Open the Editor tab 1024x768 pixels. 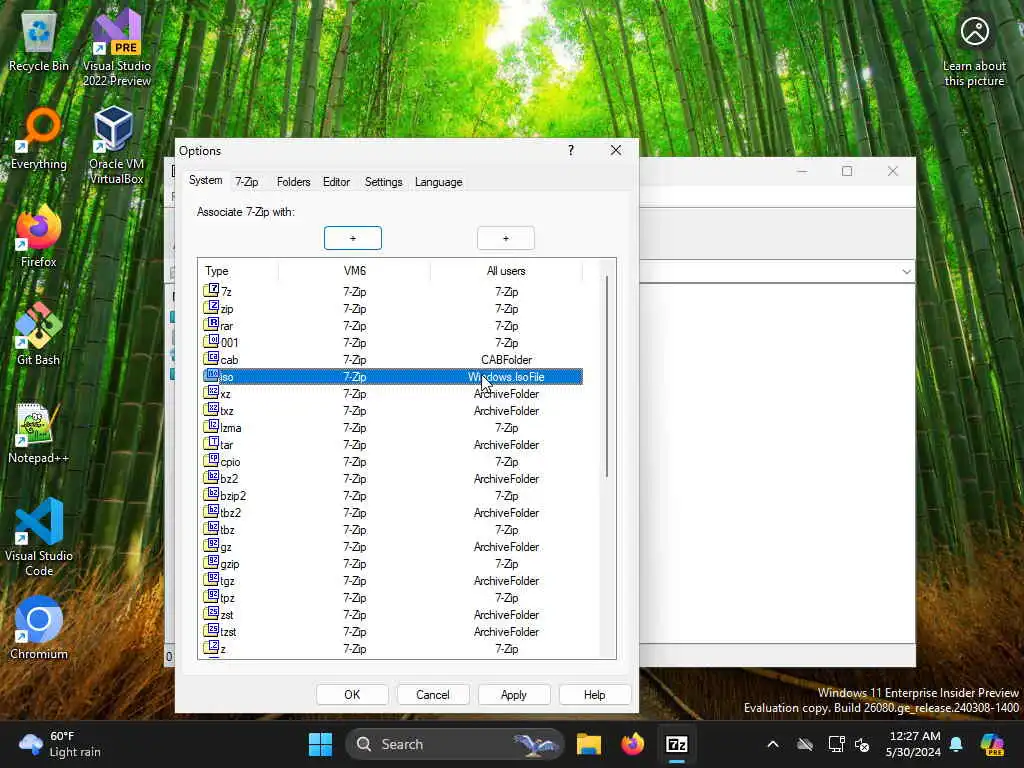coord(336,182)
